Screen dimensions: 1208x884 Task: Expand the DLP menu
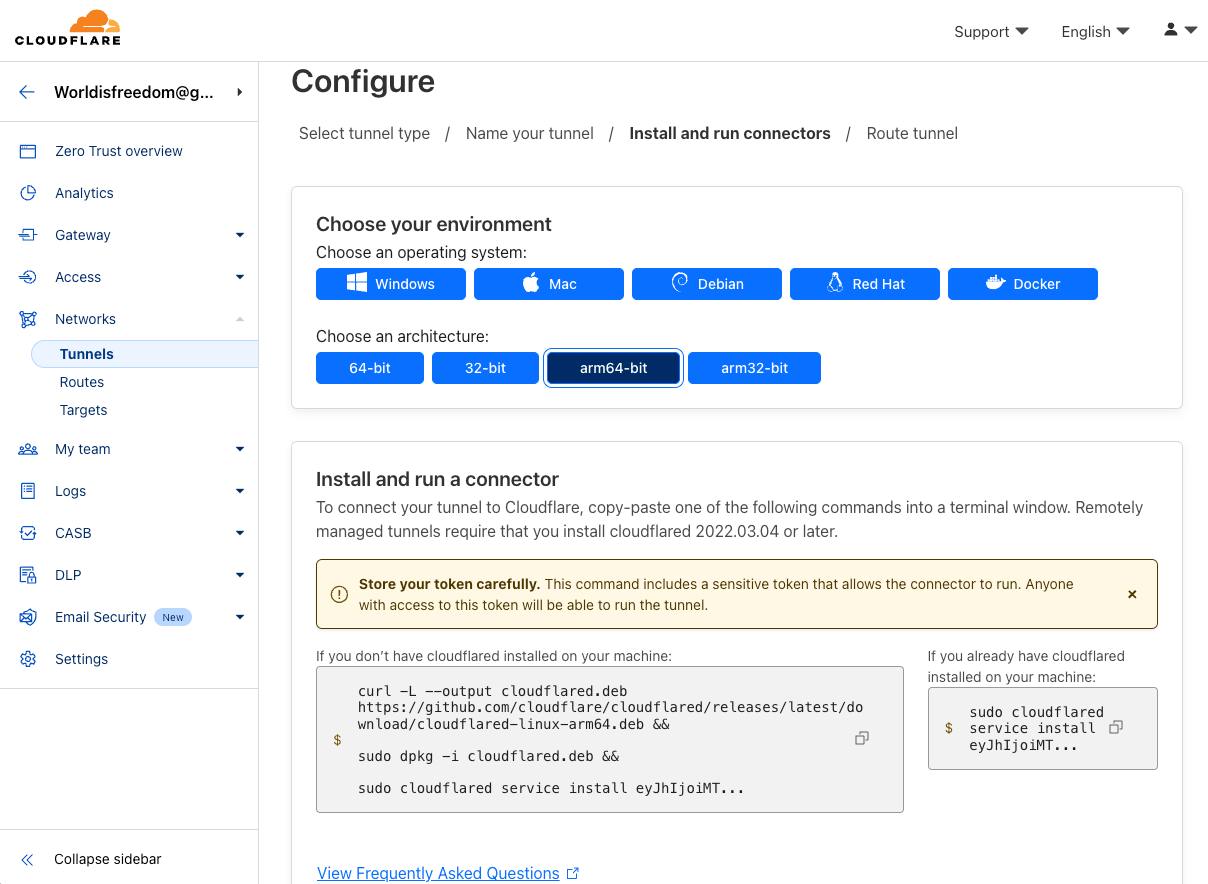click(x=240, y=575)
